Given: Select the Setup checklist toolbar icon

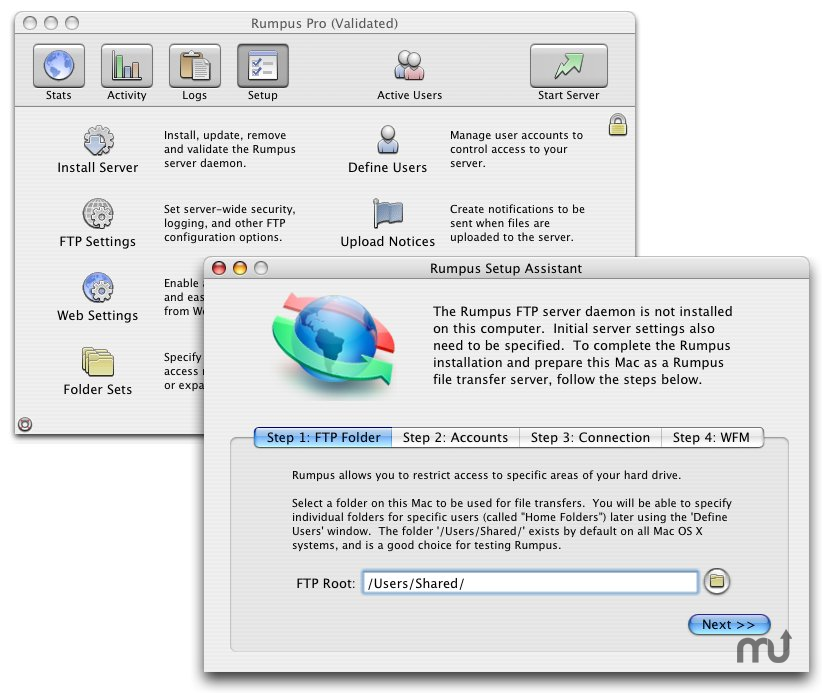Looking at the screenshot, I should 263,66.
